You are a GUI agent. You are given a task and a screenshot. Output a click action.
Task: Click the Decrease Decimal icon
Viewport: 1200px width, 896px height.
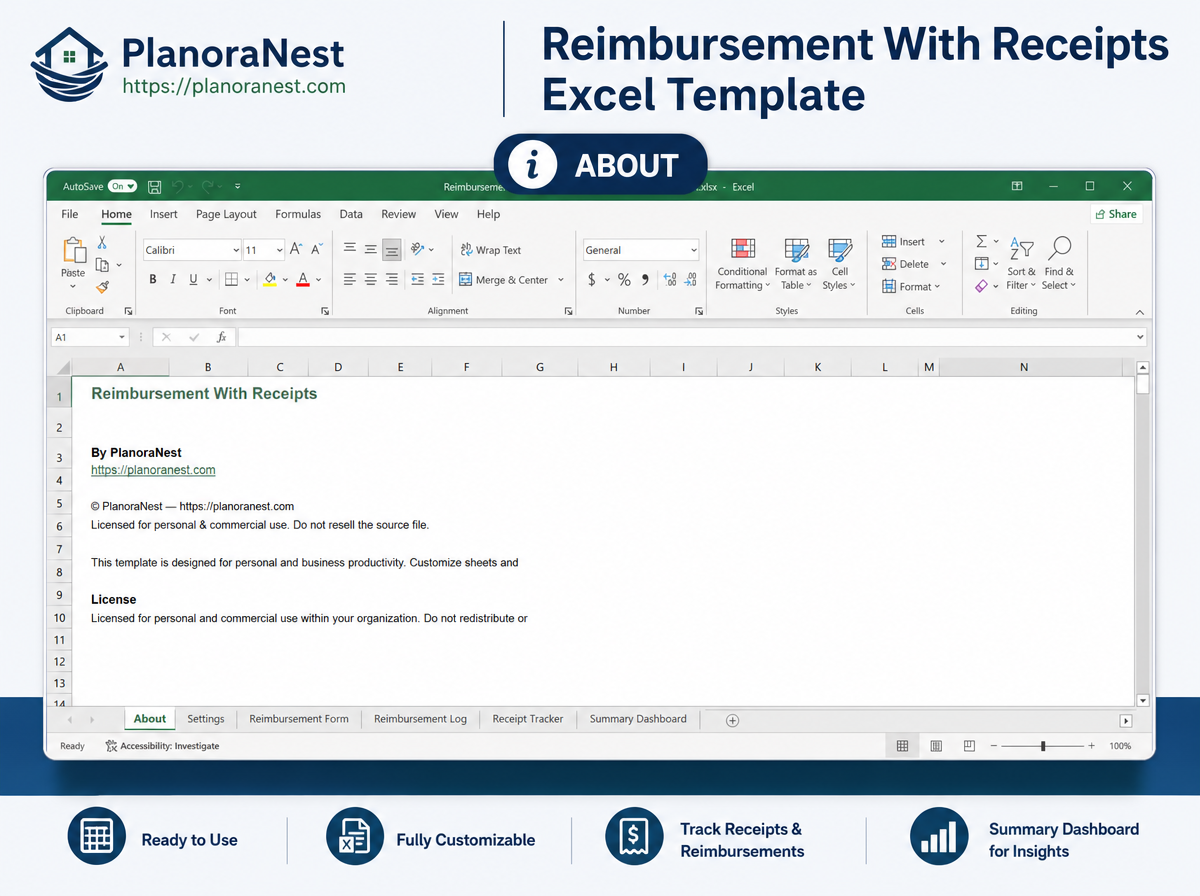click(x=690, y=280)
